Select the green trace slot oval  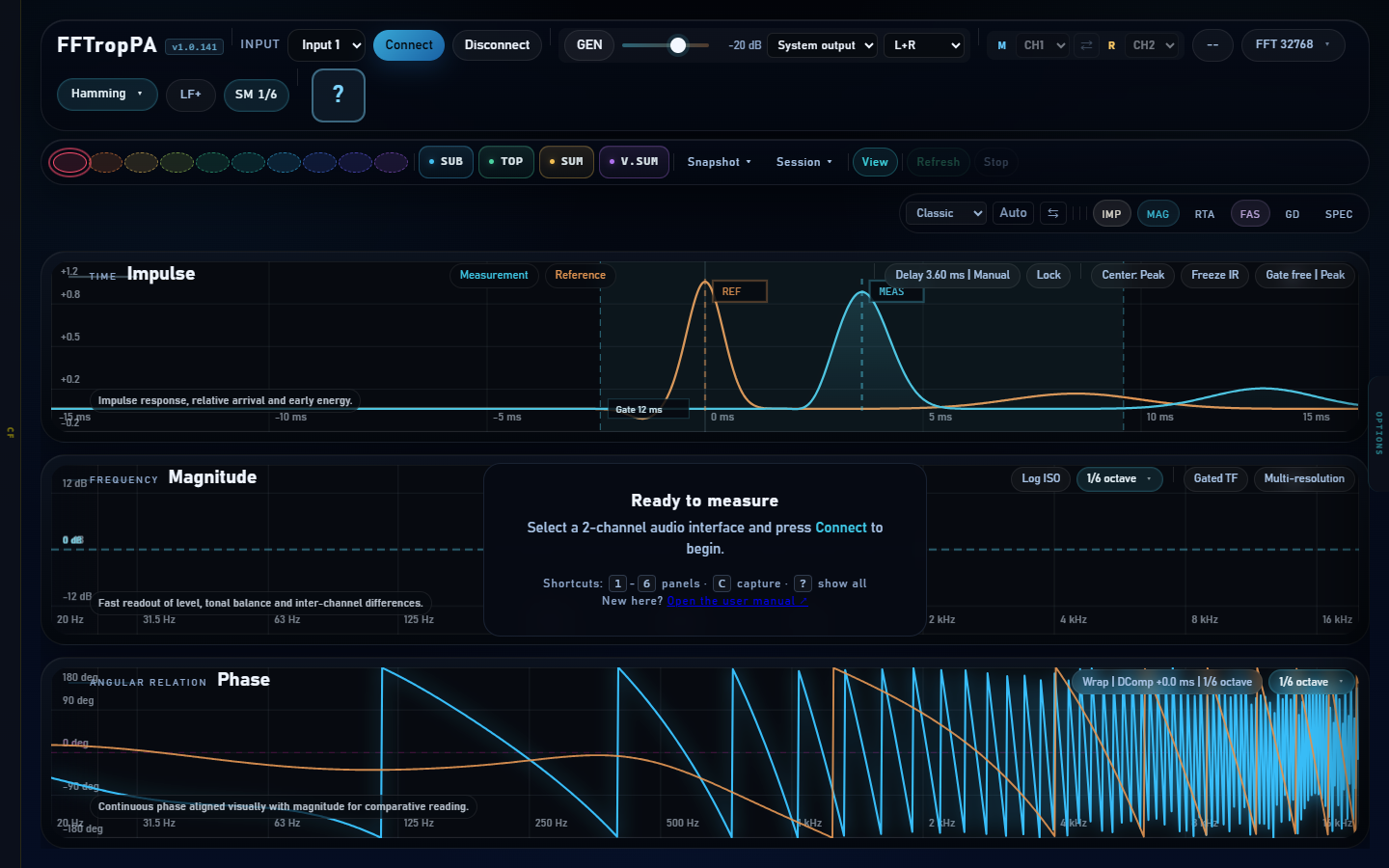click(x=212, y=162)
